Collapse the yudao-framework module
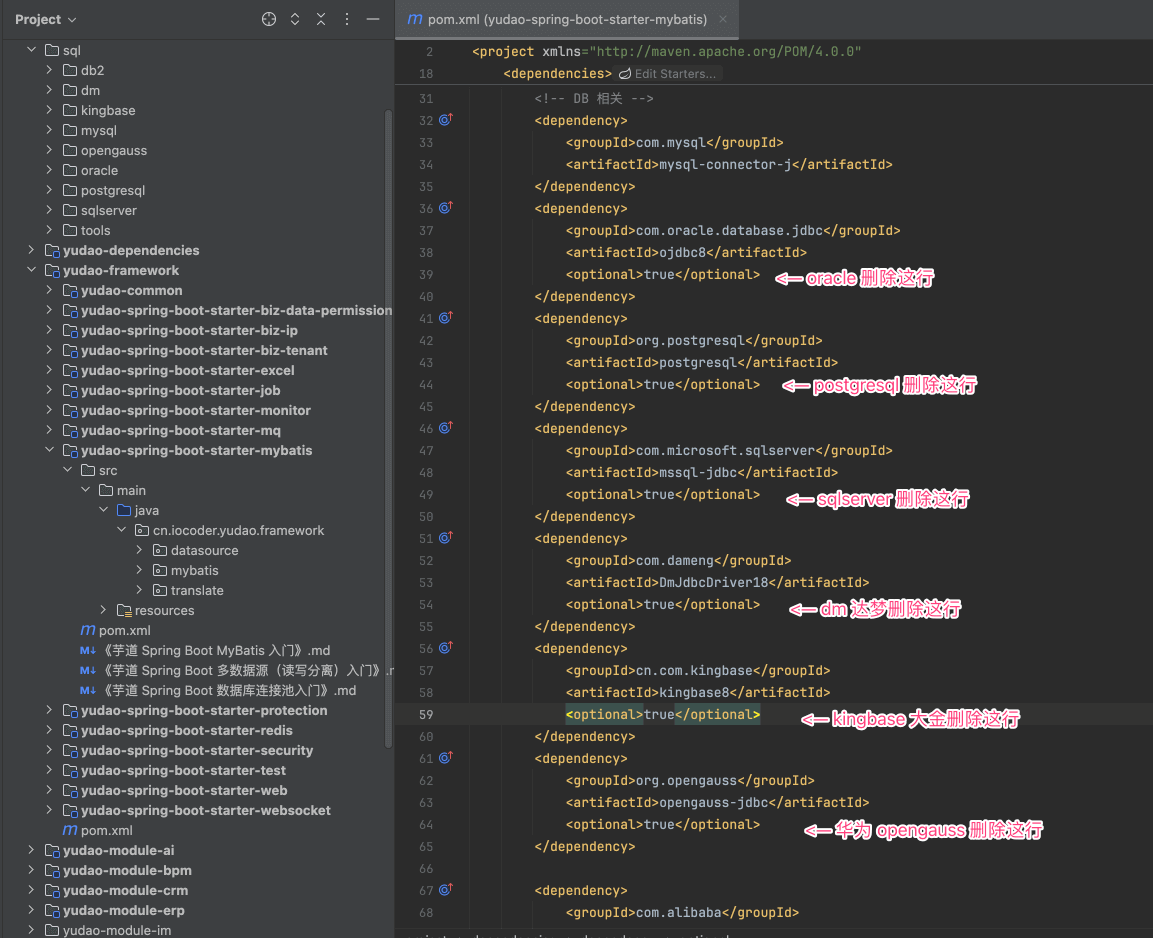 pos(32,270)
